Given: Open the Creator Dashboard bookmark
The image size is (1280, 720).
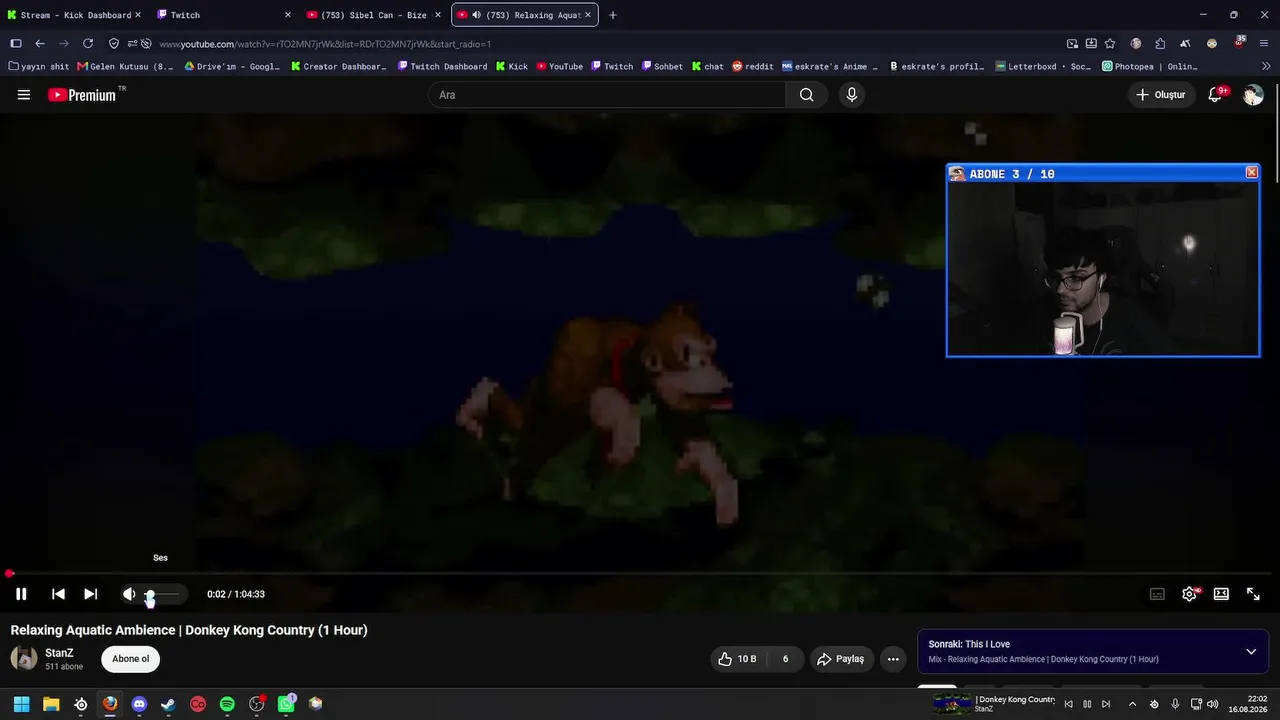Looking at the screenshot, I should (x=339, y=67).
